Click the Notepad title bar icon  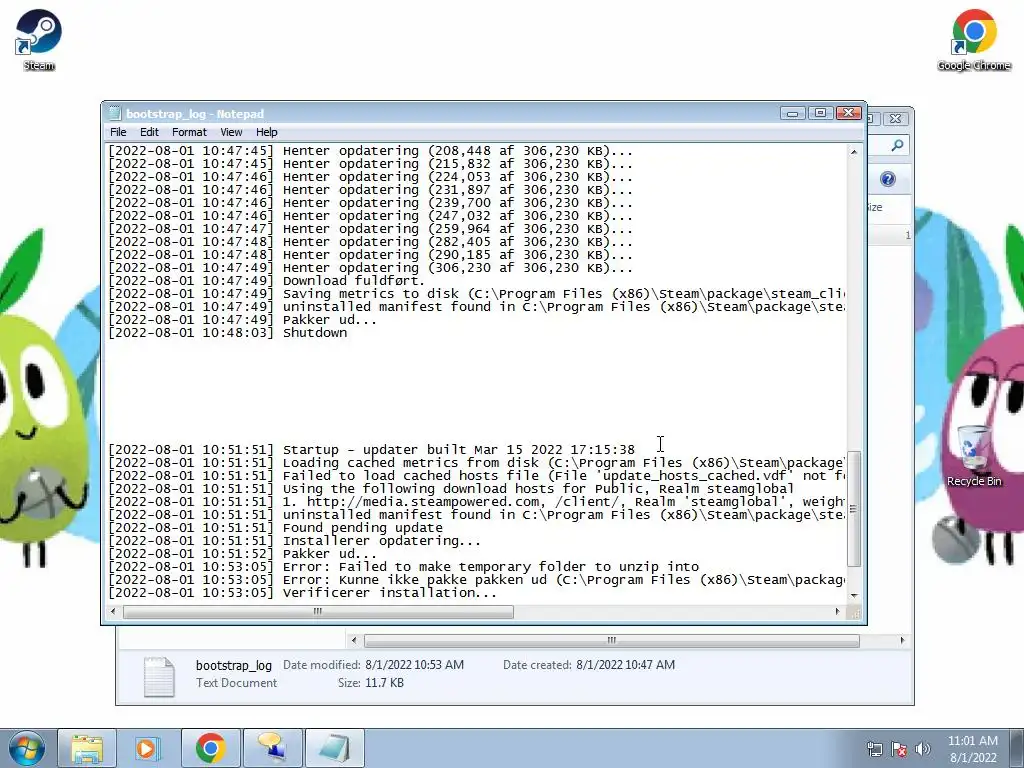(x=115, y=114)
